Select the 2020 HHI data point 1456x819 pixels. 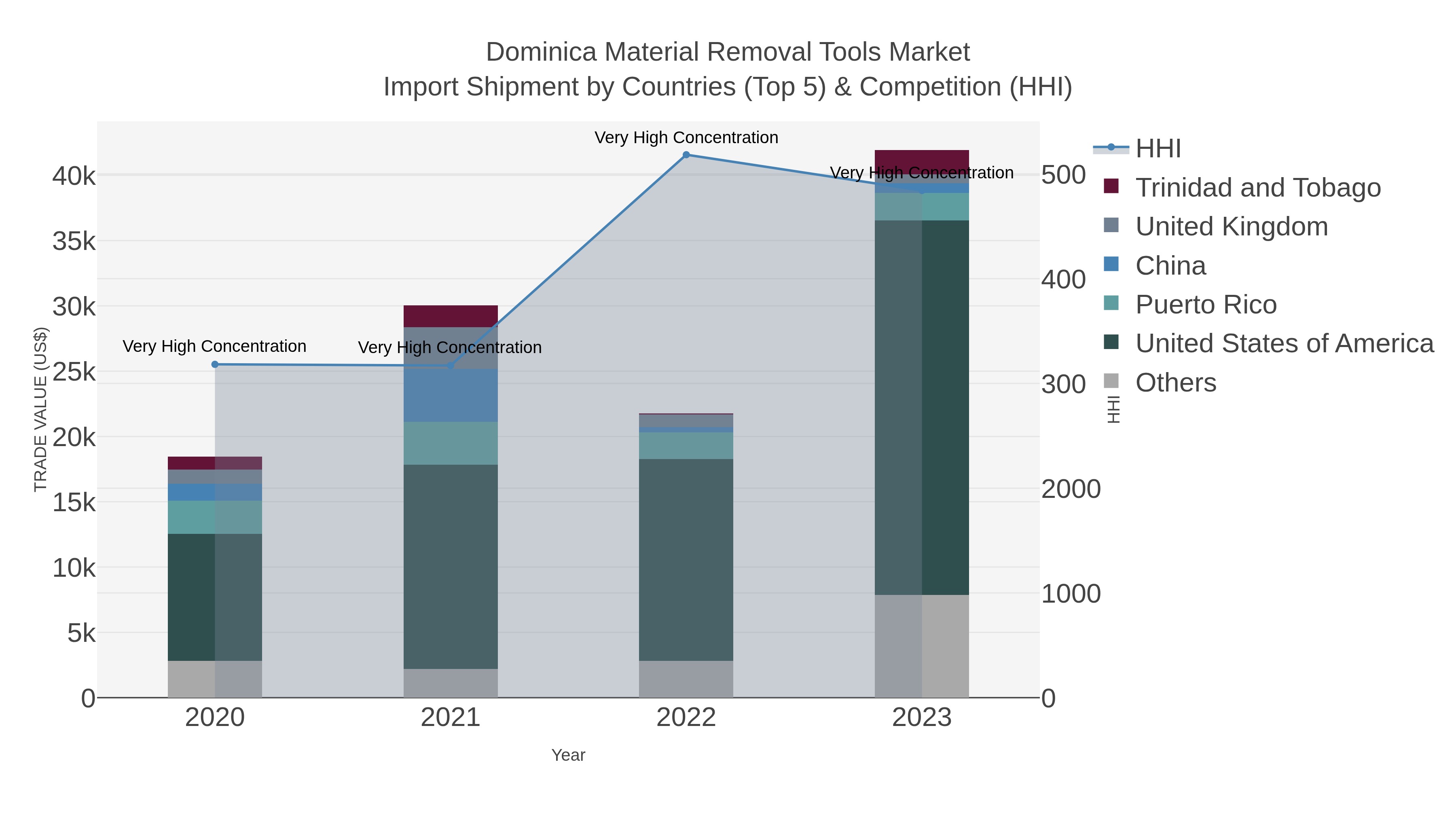pos(215,364)
